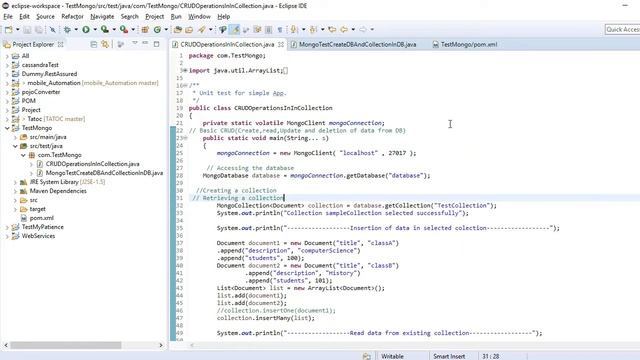This screenshot has height=360, width=640.
Task: Collapse the TestMongo project
Action: click(7, 128)
